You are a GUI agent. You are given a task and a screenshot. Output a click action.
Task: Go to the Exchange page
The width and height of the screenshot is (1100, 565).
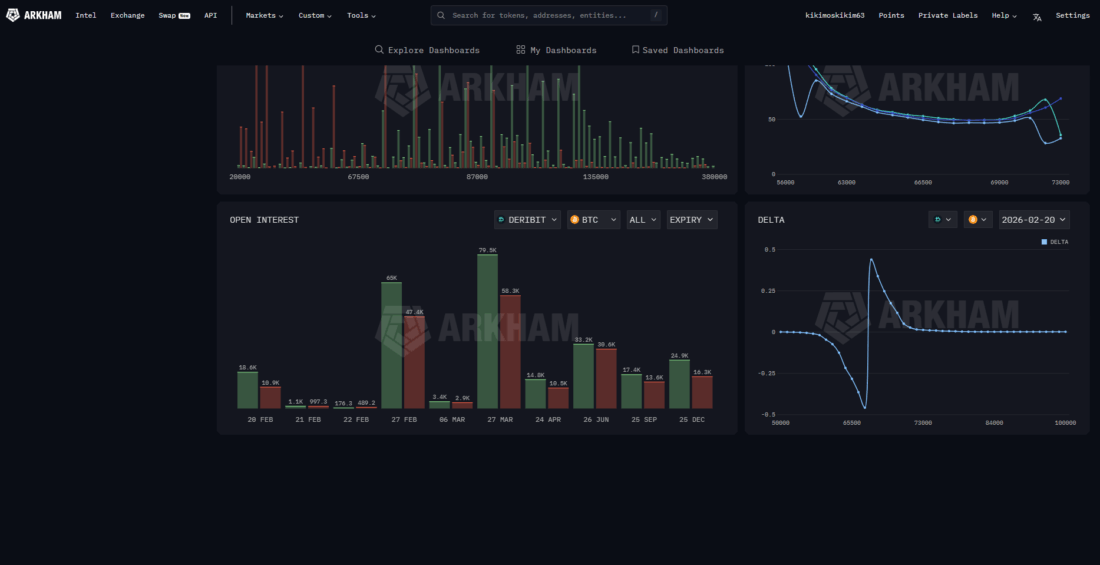pyautogui.click(x=127, y=15)
